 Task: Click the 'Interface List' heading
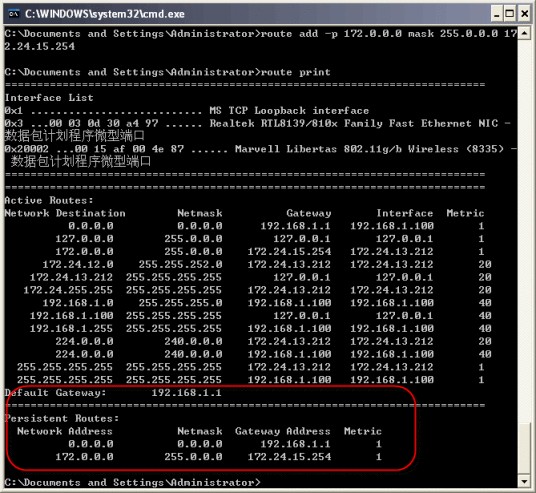[49, 98]
